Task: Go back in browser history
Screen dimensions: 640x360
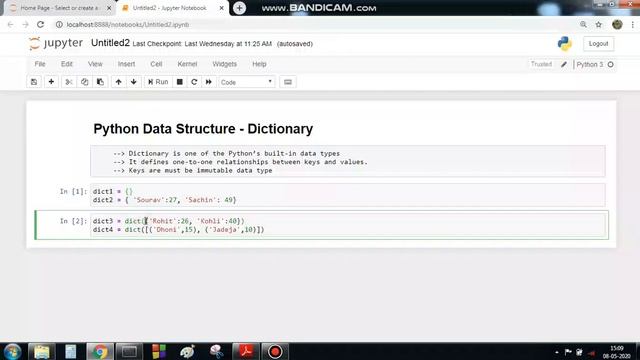Action: point(11,24)
